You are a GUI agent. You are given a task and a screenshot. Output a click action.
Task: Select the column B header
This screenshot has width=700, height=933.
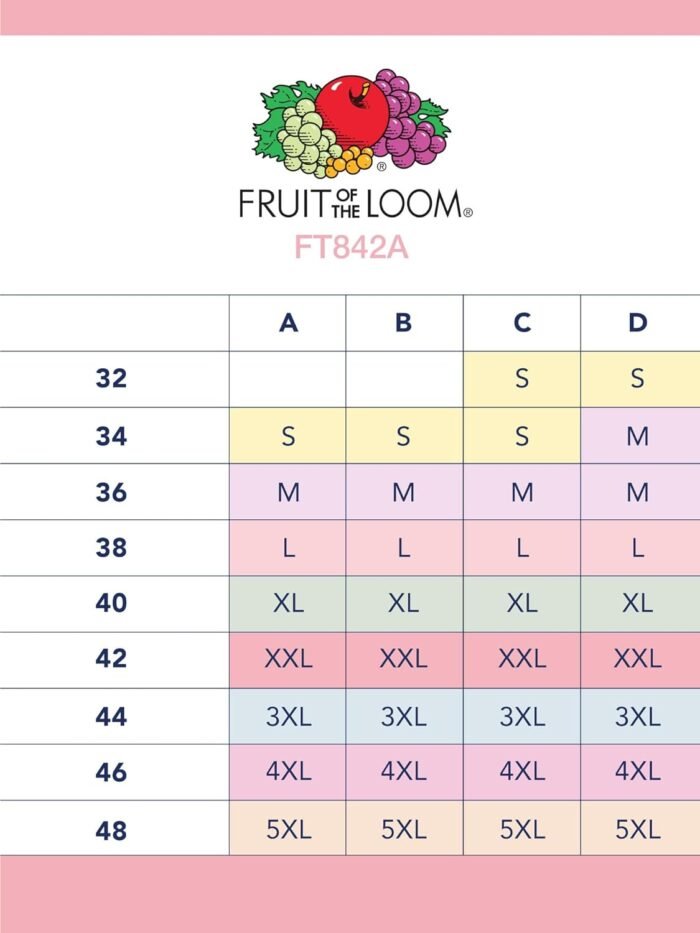pos(404,323)
